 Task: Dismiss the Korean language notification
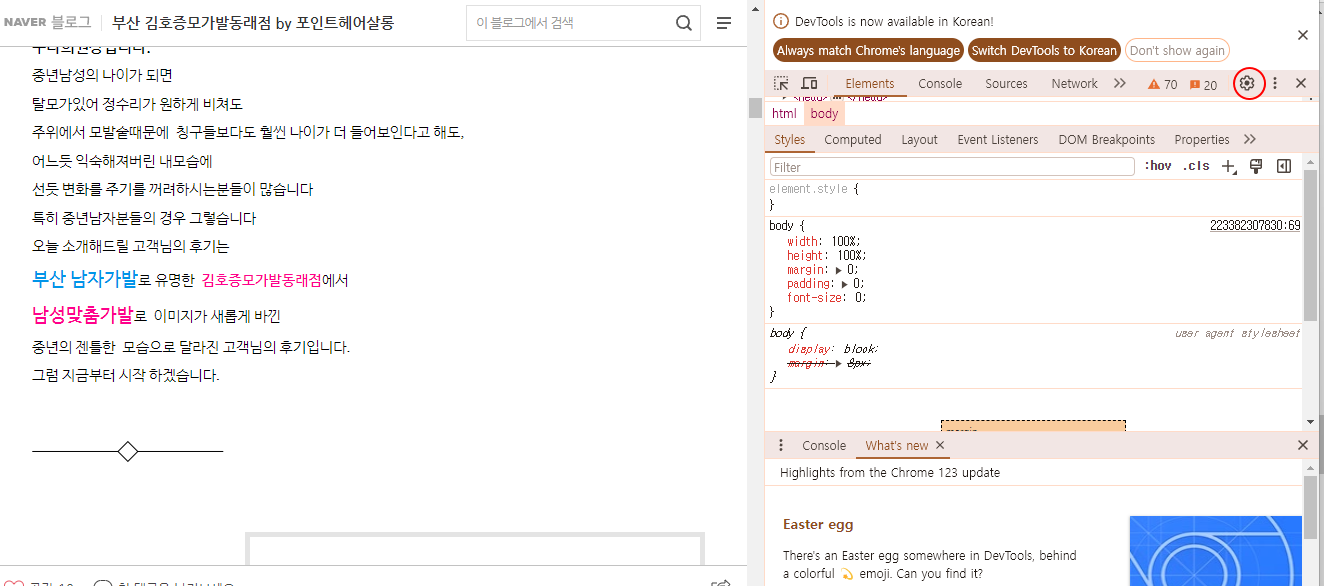point(1302,35)
